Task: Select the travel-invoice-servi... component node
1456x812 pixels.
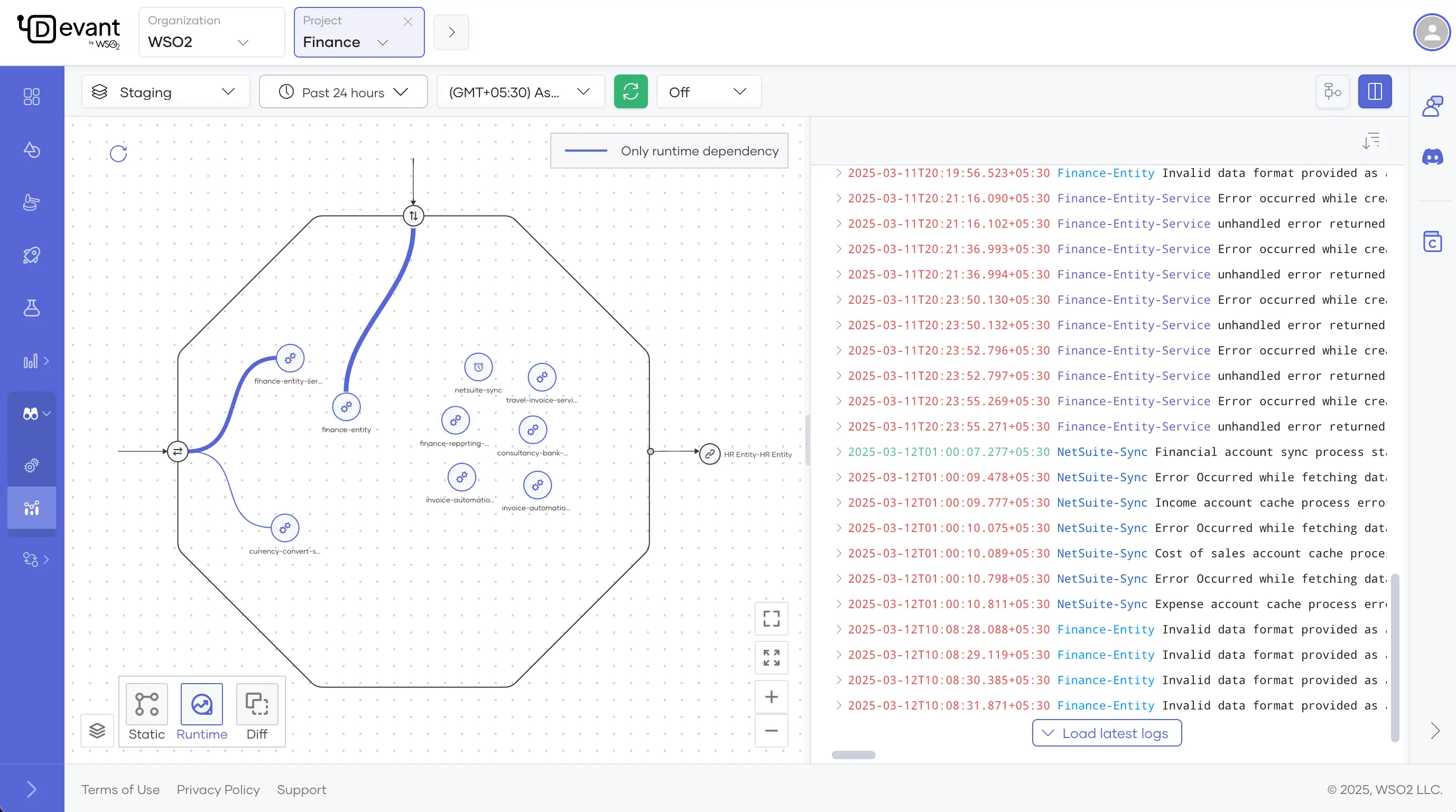Action: point(542,377)
